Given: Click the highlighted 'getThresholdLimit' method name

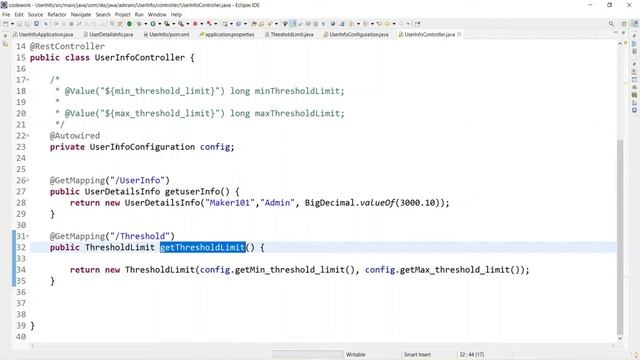Looking at the screenshot, I should click(202, 247).
